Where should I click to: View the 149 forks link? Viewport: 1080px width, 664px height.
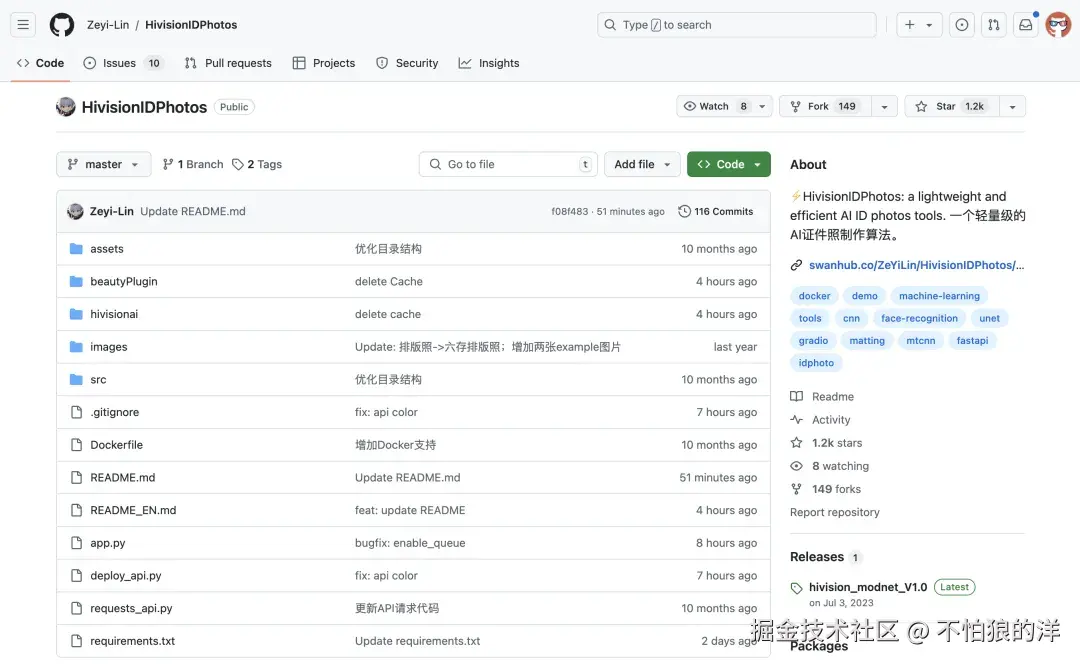click(825, 489)
